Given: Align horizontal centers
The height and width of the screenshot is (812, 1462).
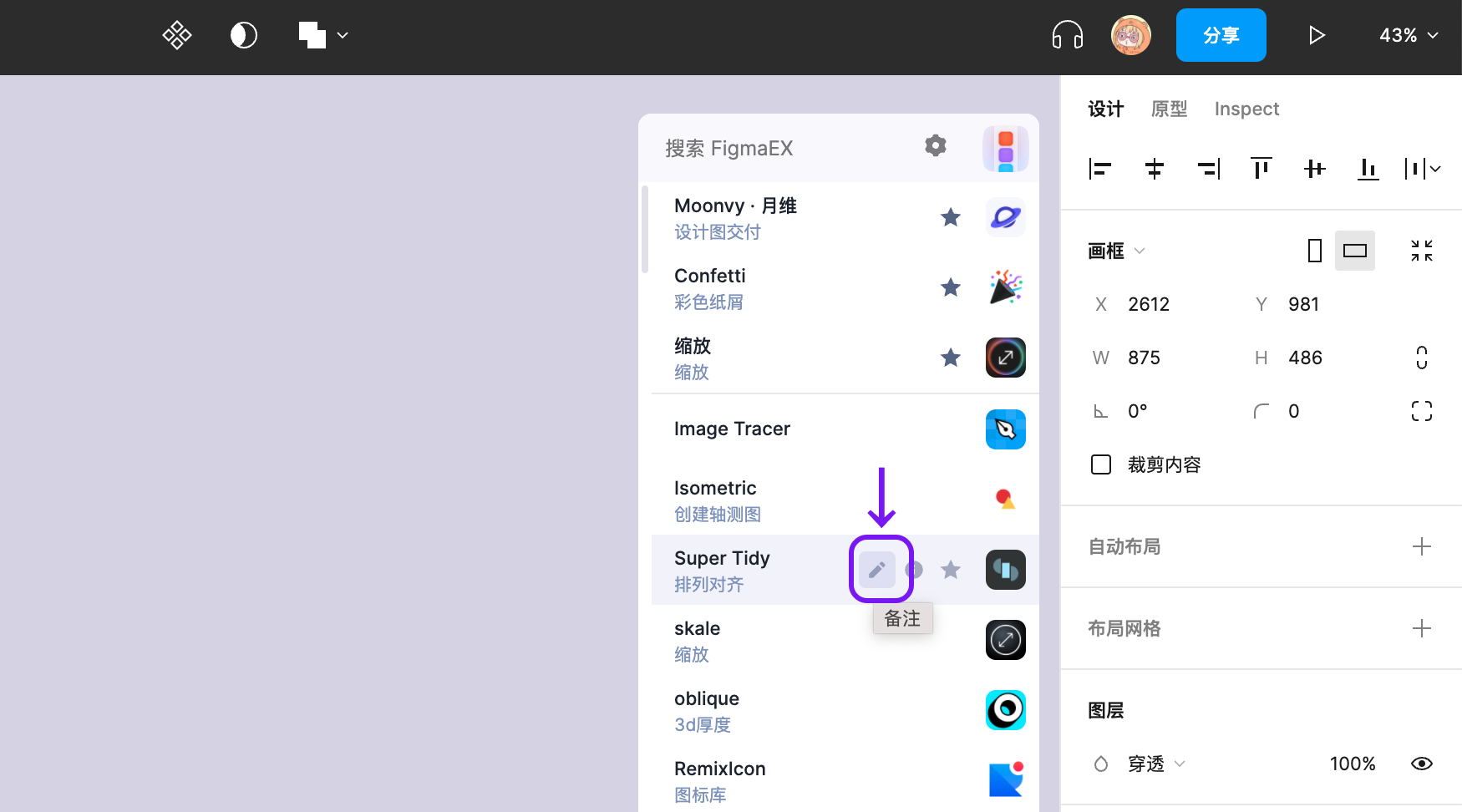Looking at the screenshot, I should (x=1154, y=169).
